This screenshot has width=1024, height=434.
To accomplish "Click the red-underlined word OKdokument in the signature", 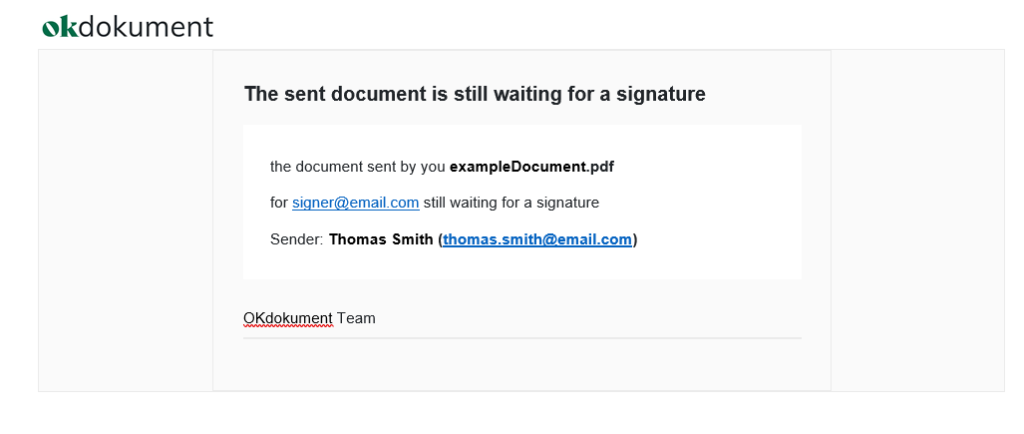I will tap(288, 318).
